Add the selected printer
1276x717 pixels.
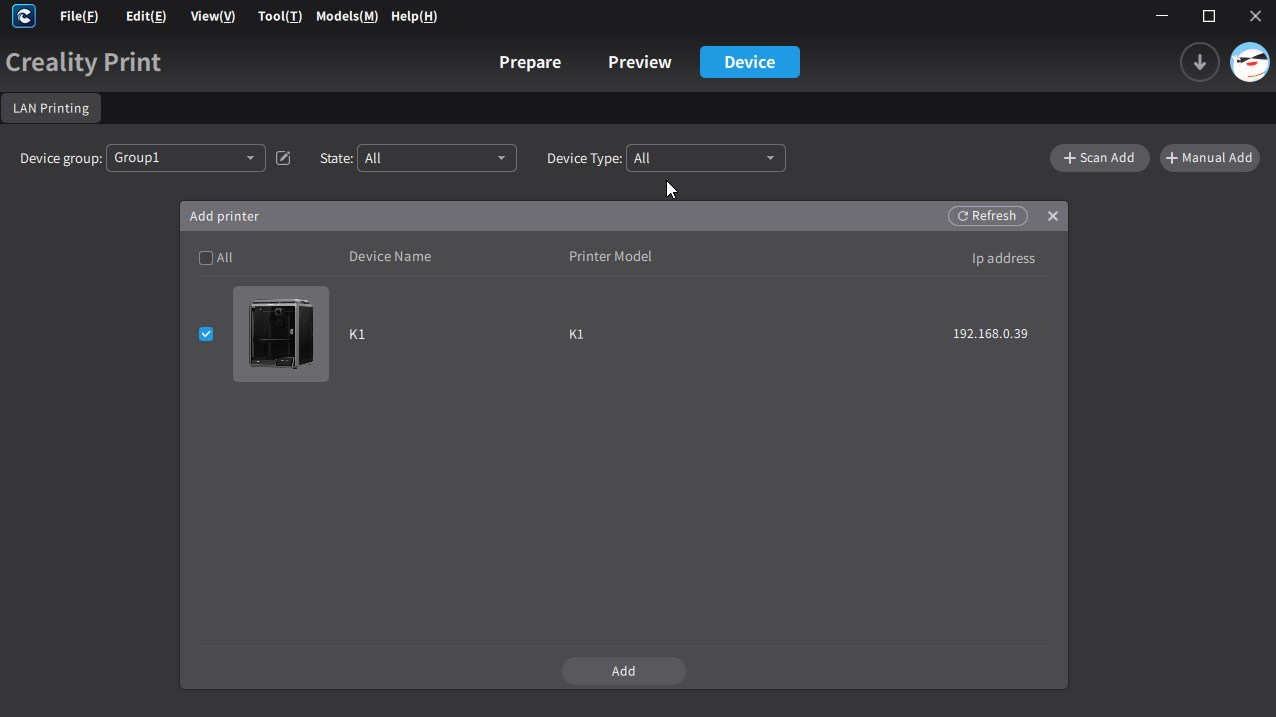[623, 671]
